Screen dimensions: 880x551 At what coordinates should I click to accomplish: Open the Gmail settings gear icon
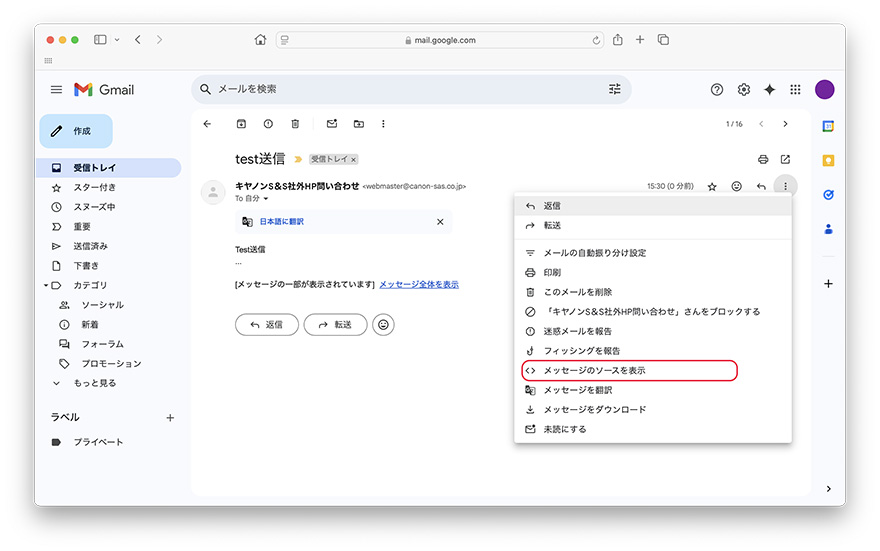click(x=743, y=89)
